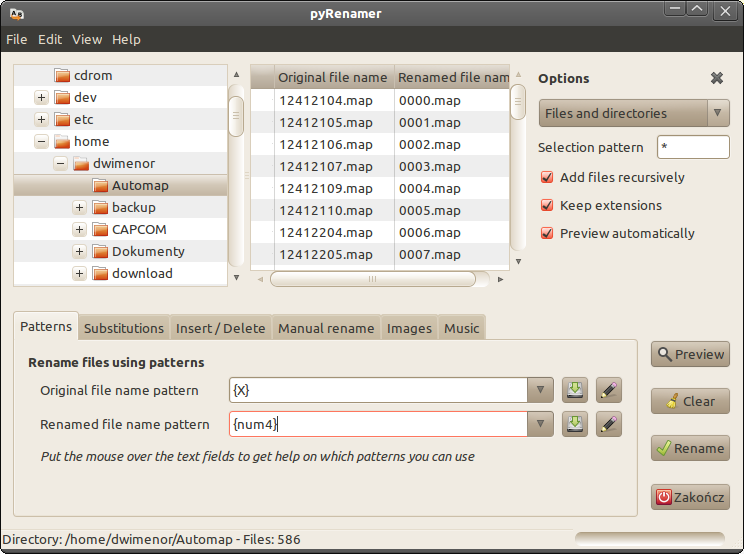744x554 pixels.
Task: Click the backup folder icon
Action: pyautogui.click(x=100, y=207)
